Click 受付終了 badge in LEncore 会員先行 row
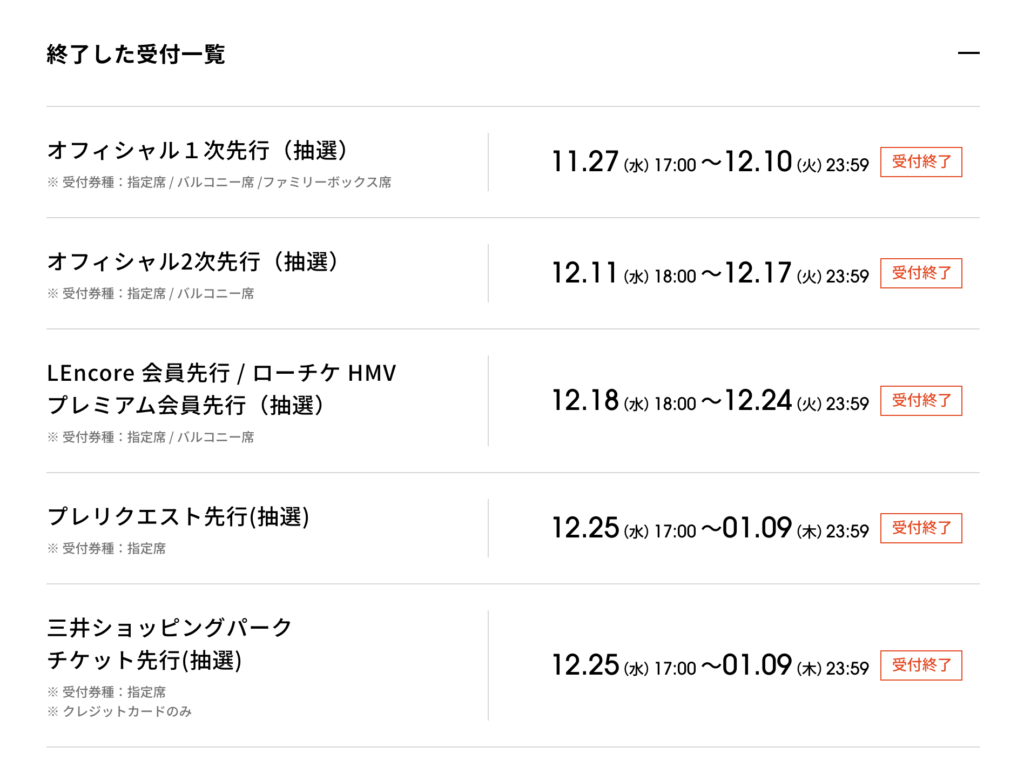 (920, 401)
